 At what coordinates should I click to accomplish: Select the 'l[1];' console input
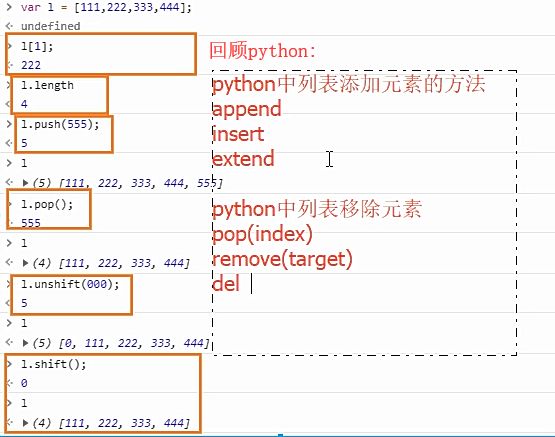[37, 46]
